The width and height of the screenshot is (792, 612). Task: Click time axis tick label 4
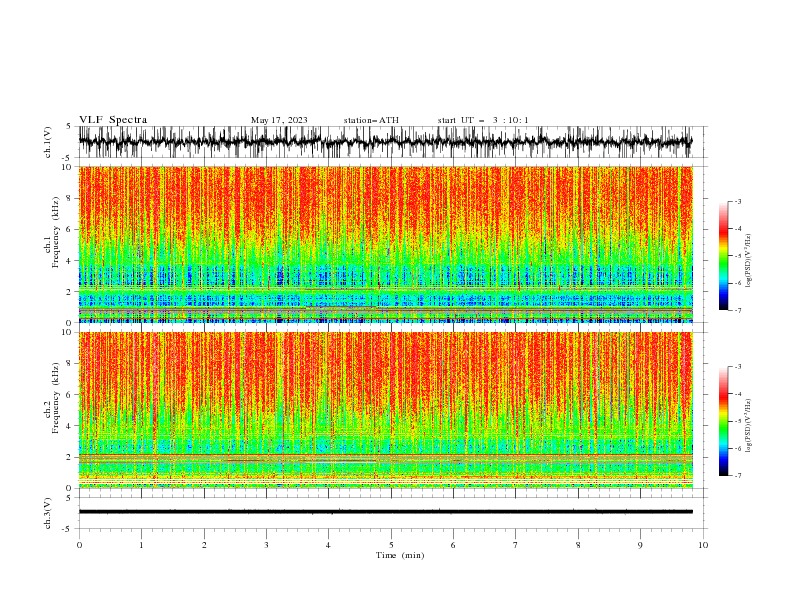click(328, 545)
